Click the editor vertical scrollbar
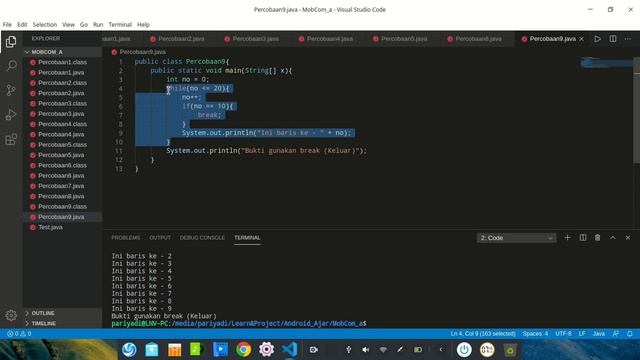 [636, 110]
